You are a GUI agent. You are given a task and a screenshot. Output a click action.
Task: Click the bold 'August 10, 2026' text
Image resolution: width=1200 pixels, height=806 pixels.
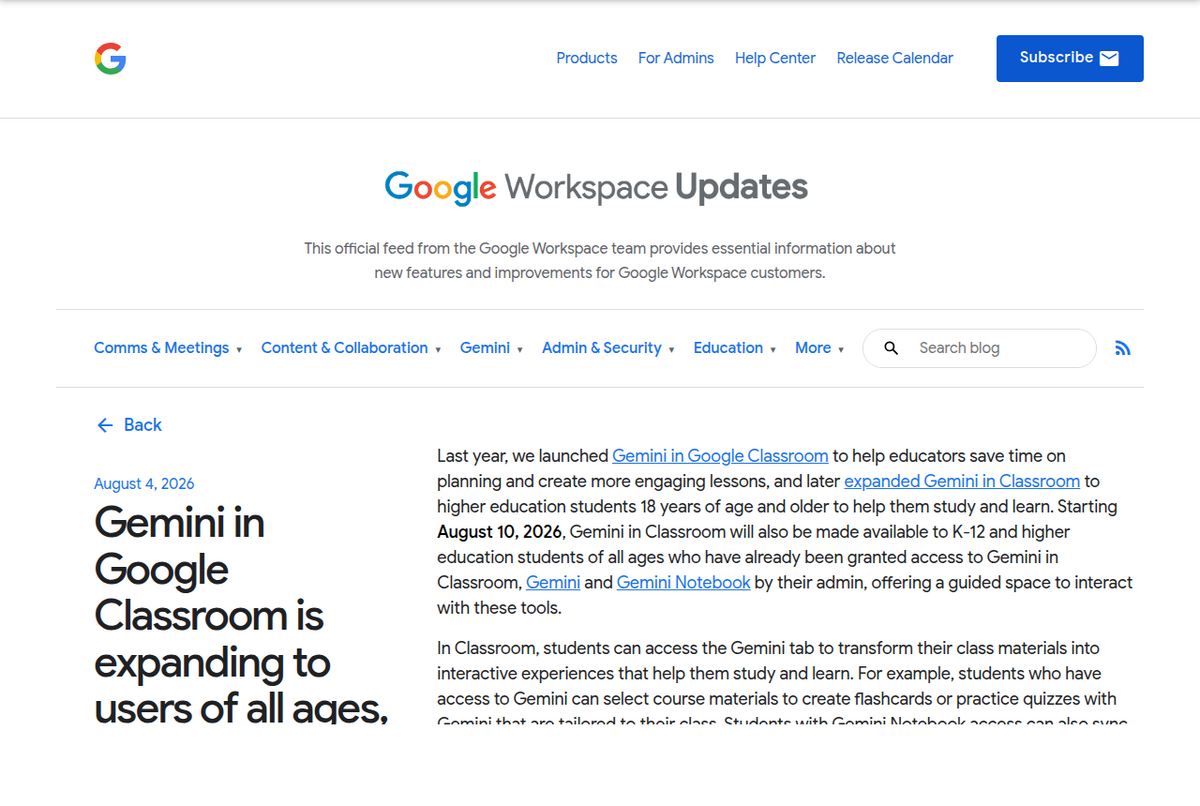501,532
